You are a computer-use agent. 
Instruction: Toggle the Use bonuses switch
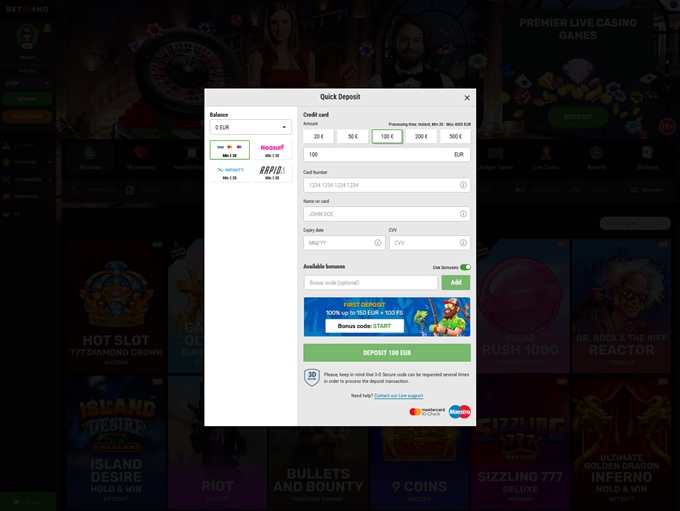point(465,267)
